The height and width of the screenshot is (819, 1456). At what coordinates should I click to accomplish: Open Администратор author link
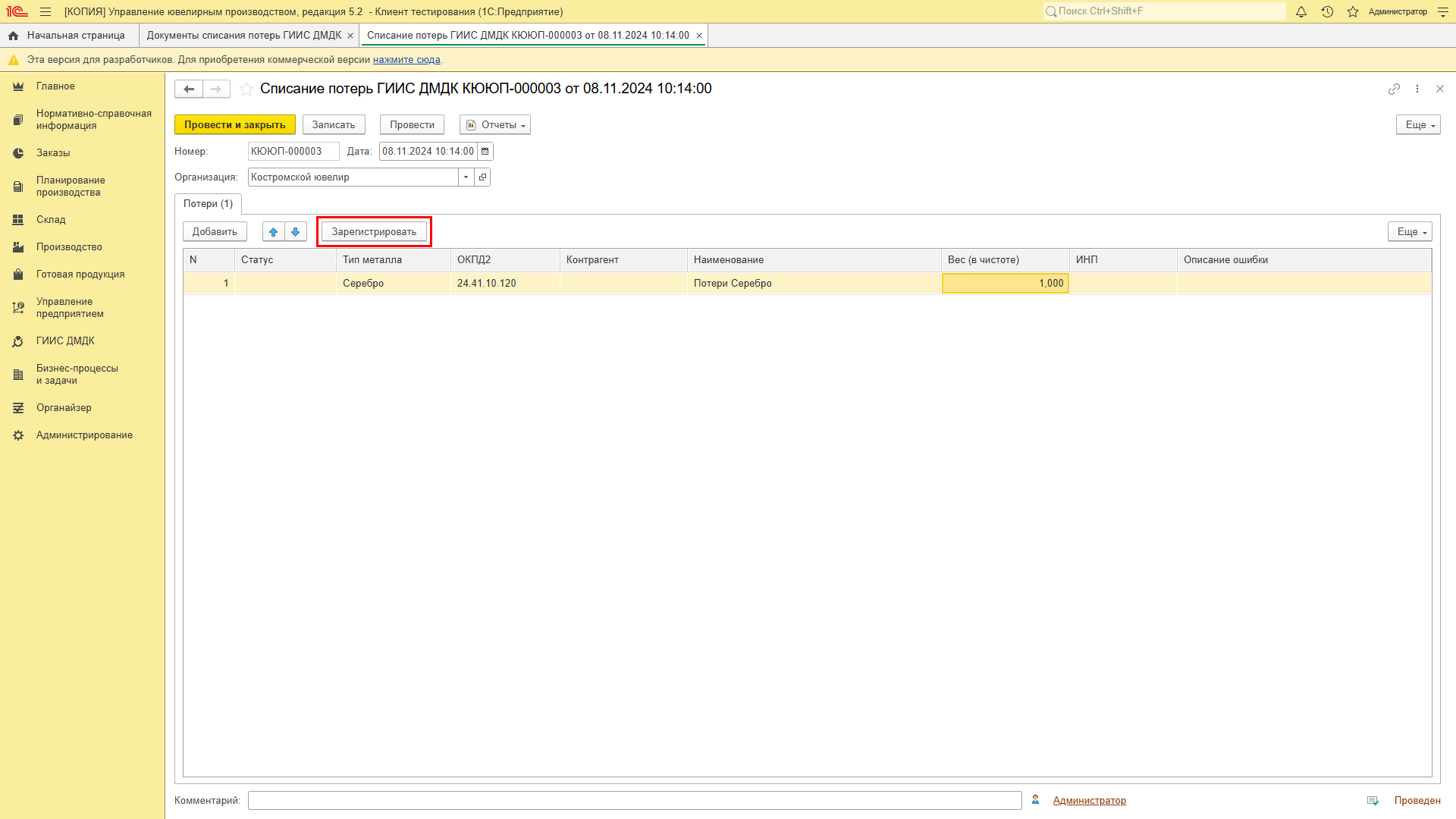coord(1089,801)
